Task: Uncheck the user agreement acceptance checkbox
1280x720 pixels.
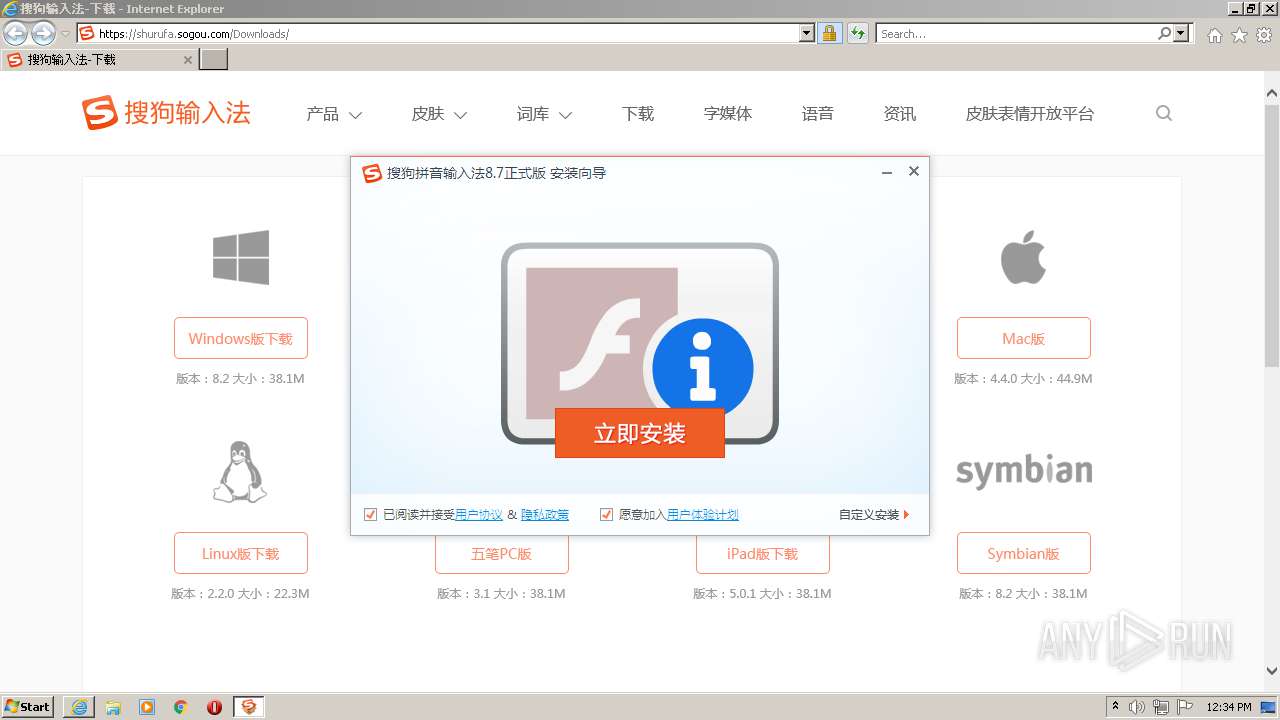Action: (x=371, y=515)
